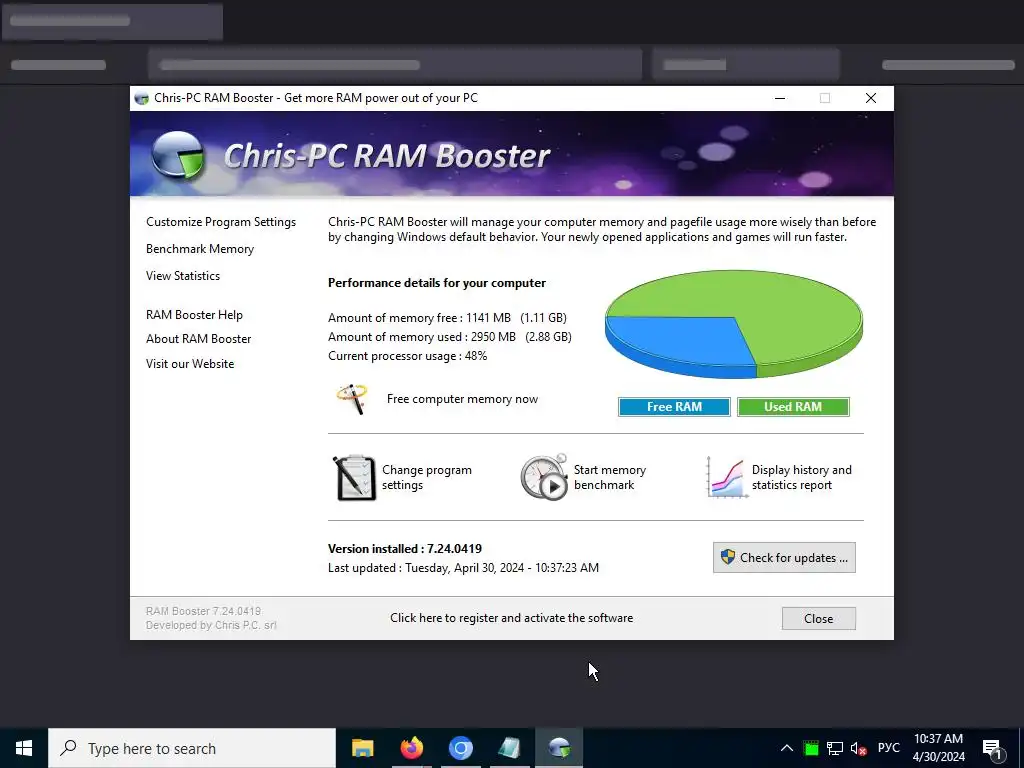Click Start memory benchmark label
The image size is (1024, 768).
[609, 477]
